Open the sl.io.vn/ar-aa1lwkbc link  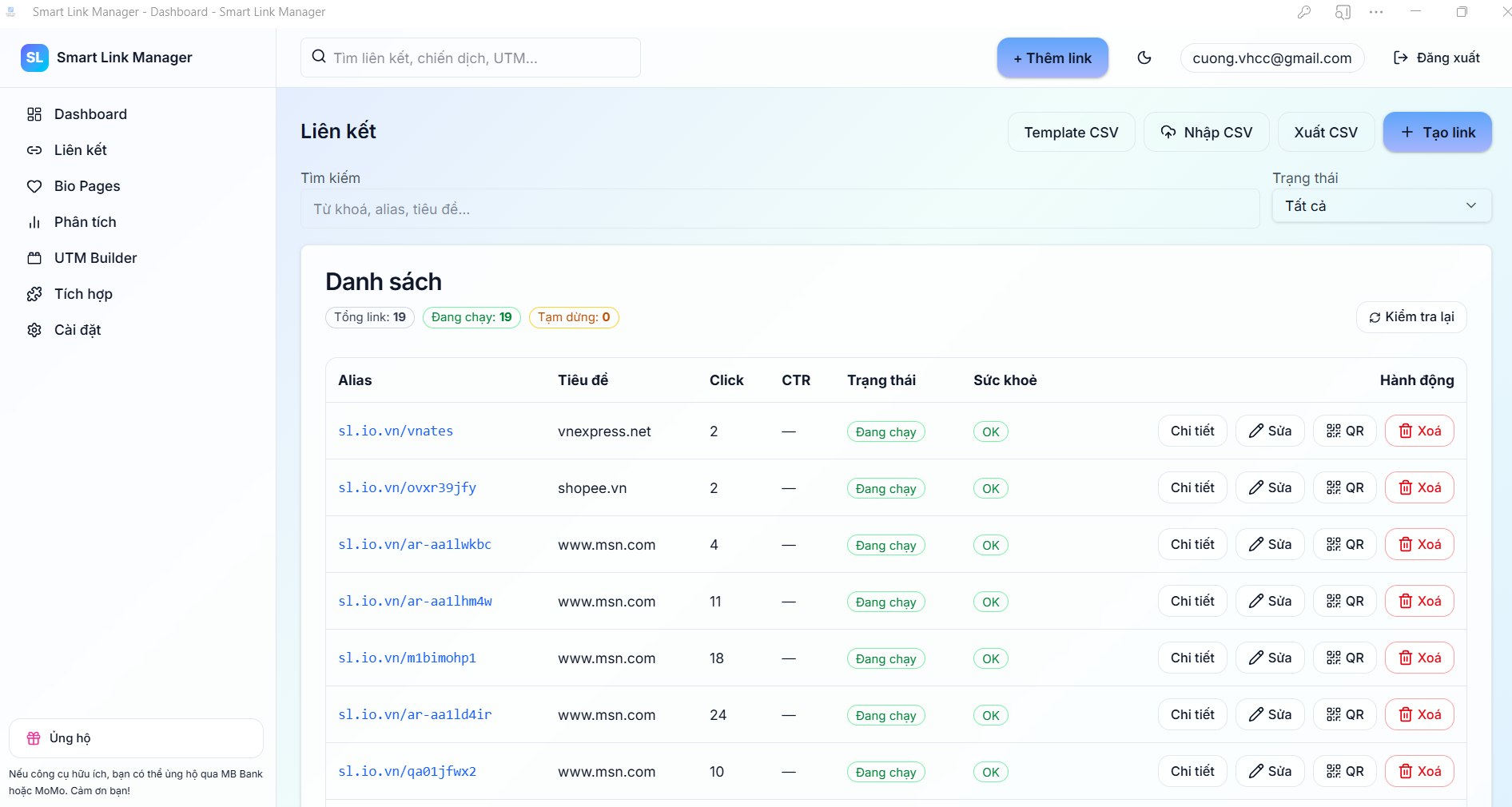coord(415,544)
